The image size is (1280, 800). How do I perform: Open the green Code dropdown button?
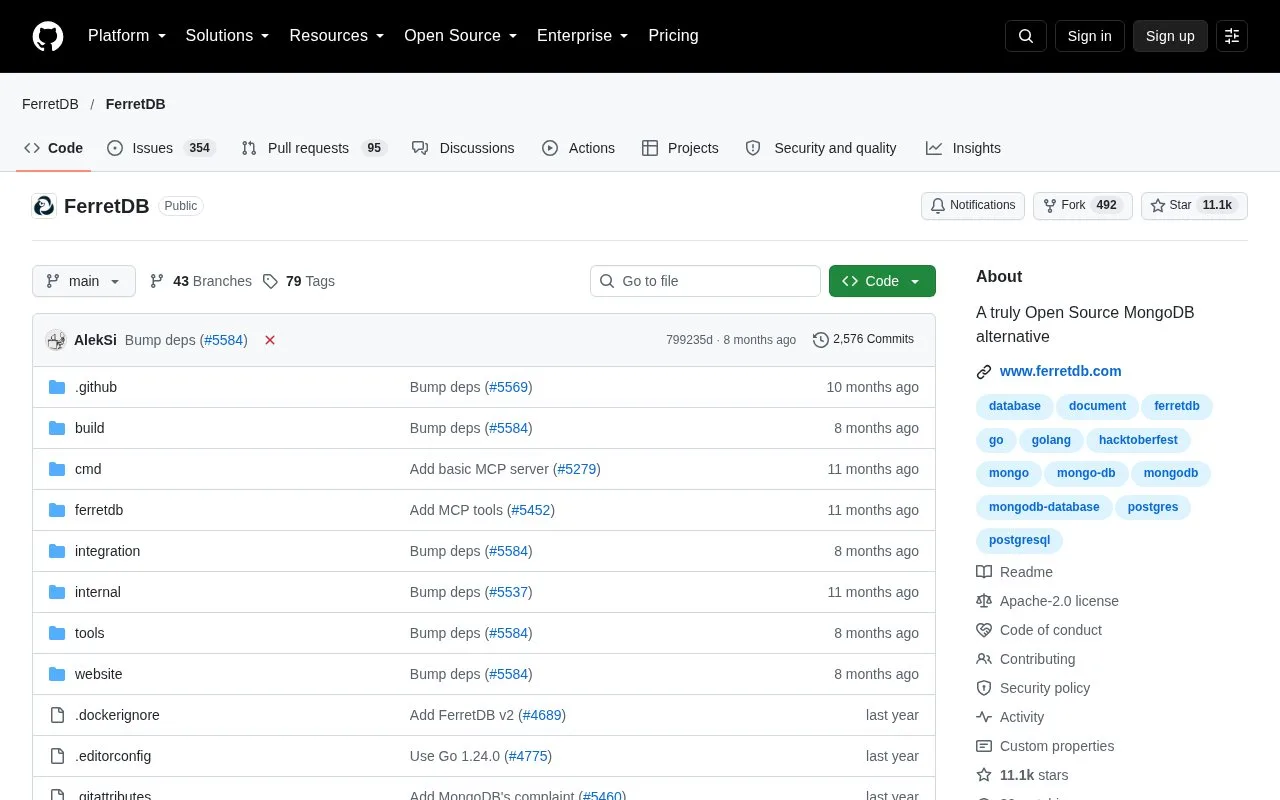(882, 281)
